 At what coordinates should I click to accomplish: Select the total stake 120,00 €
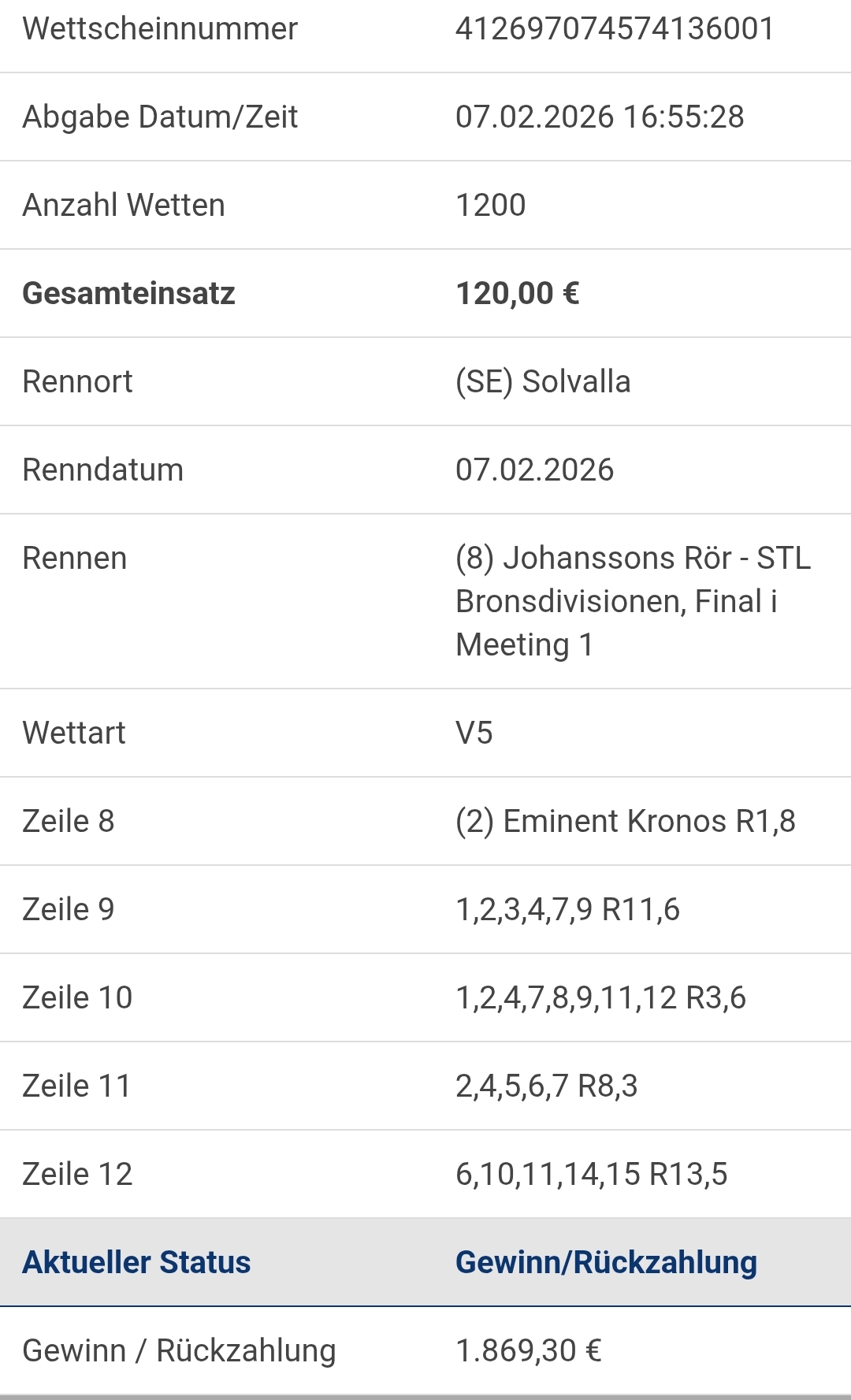tap(518, 294)
